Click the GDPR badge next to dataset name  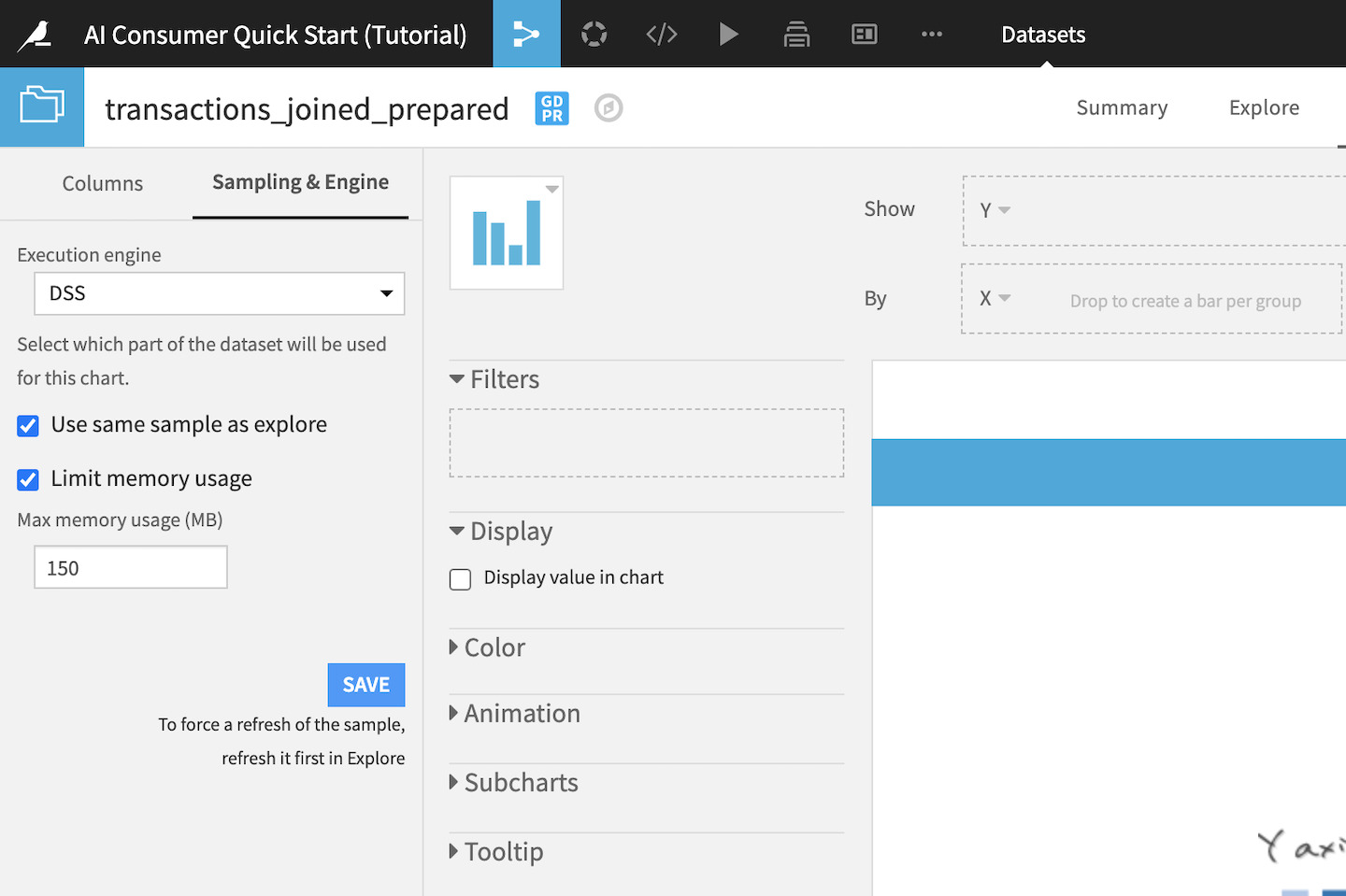(x=551, y=108)
